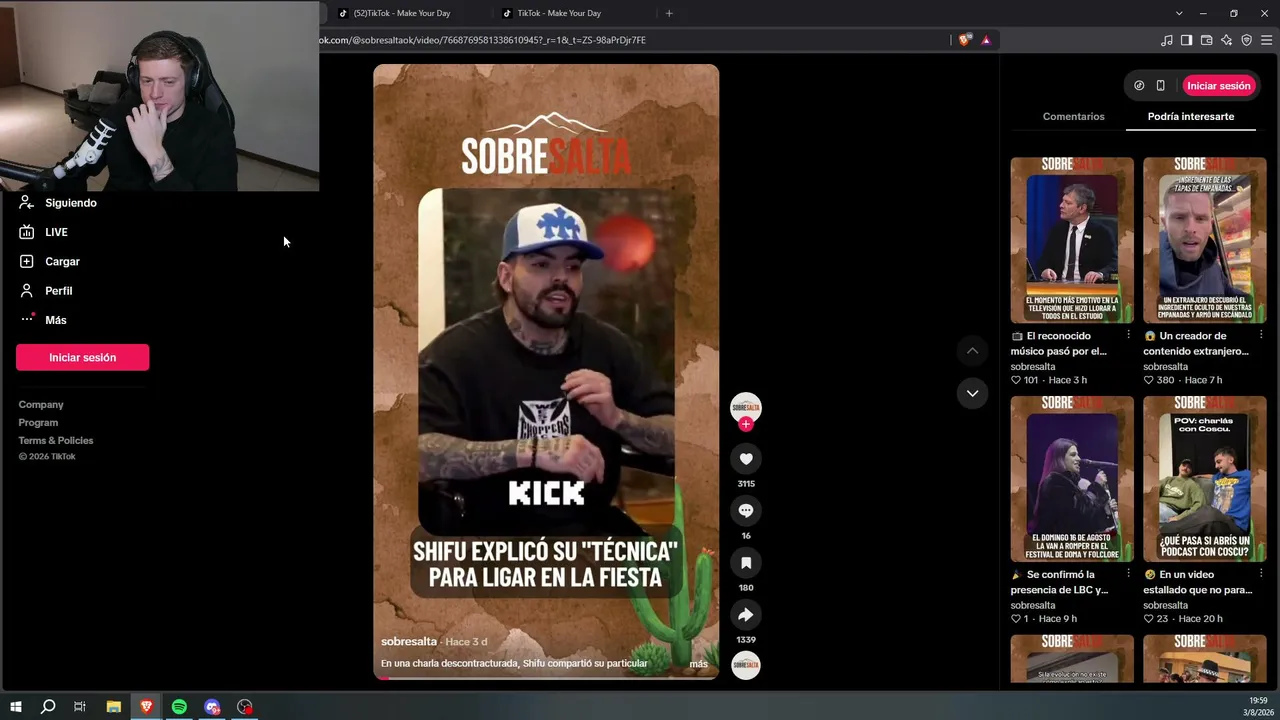Expand Terms & Policies footer section

(56, 441)
